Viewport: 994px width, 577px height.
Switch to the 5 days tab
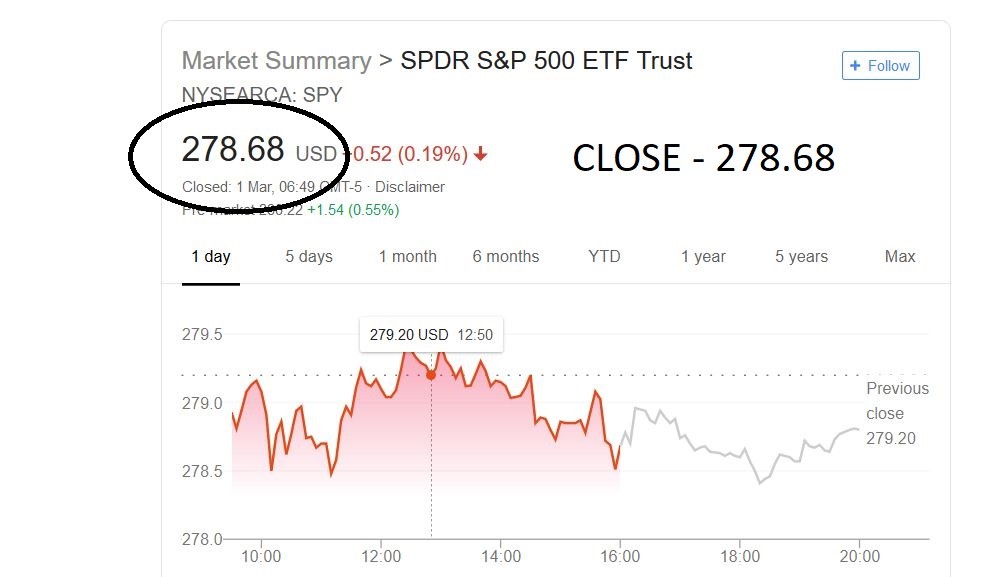(309, 257)
